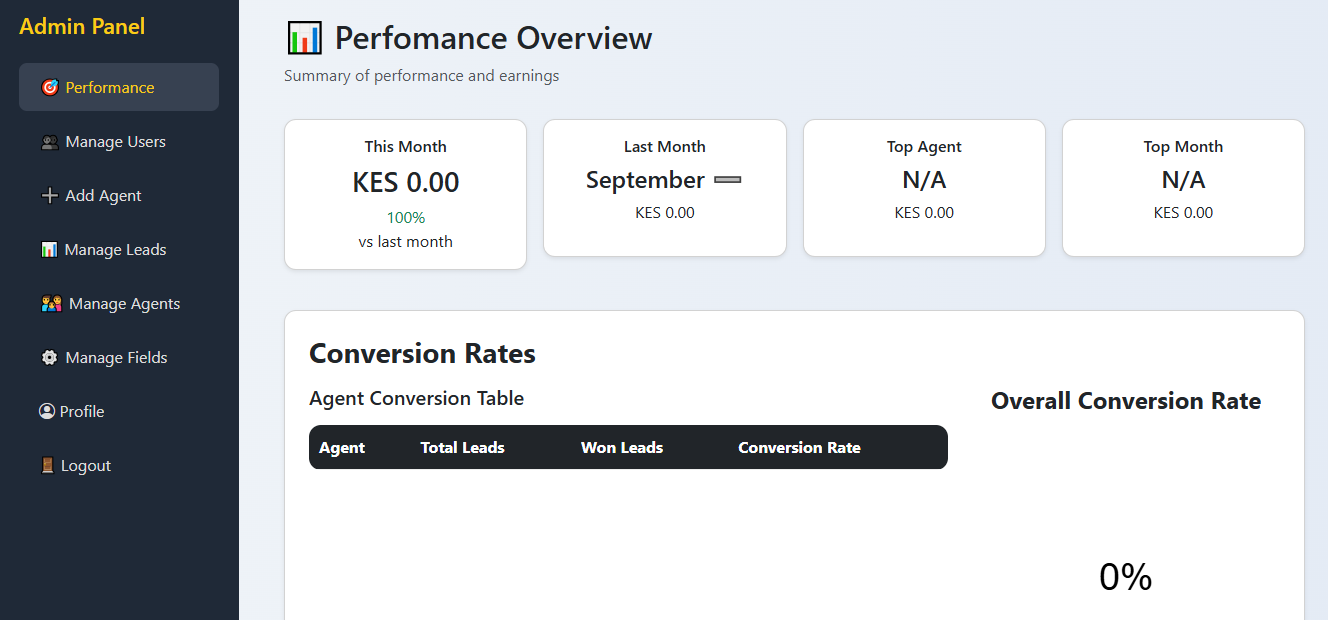
Task: Click the Logout door icon
Action: pyautogui.click(x=47, y=466)
